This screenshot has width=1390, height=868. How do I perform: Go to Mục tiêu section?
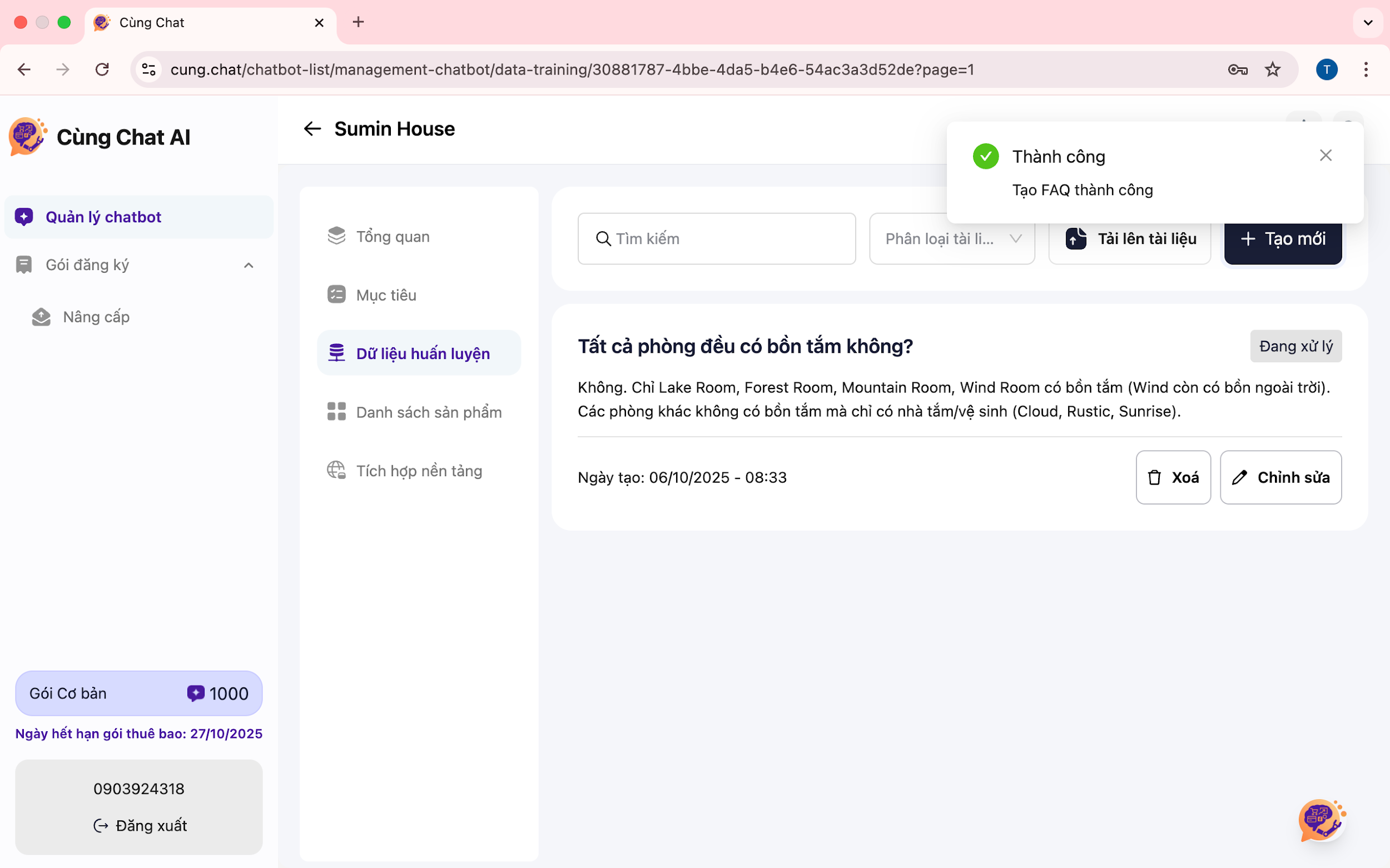386,295
